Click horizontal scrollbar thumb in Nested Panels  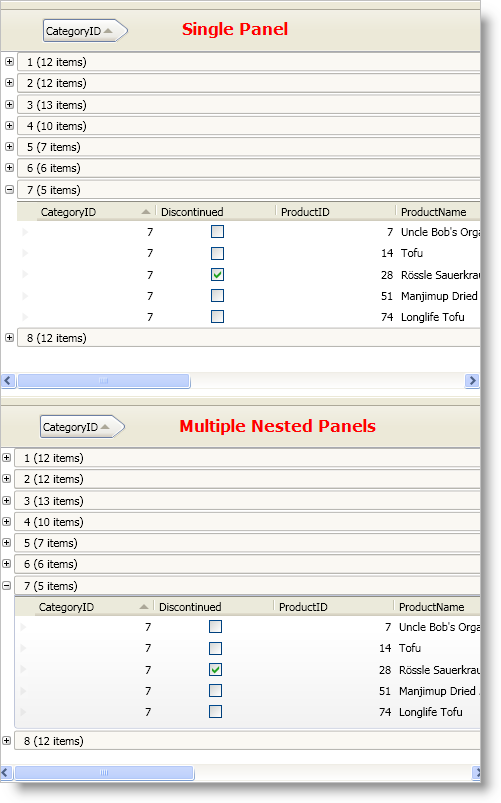click(104, 772)
